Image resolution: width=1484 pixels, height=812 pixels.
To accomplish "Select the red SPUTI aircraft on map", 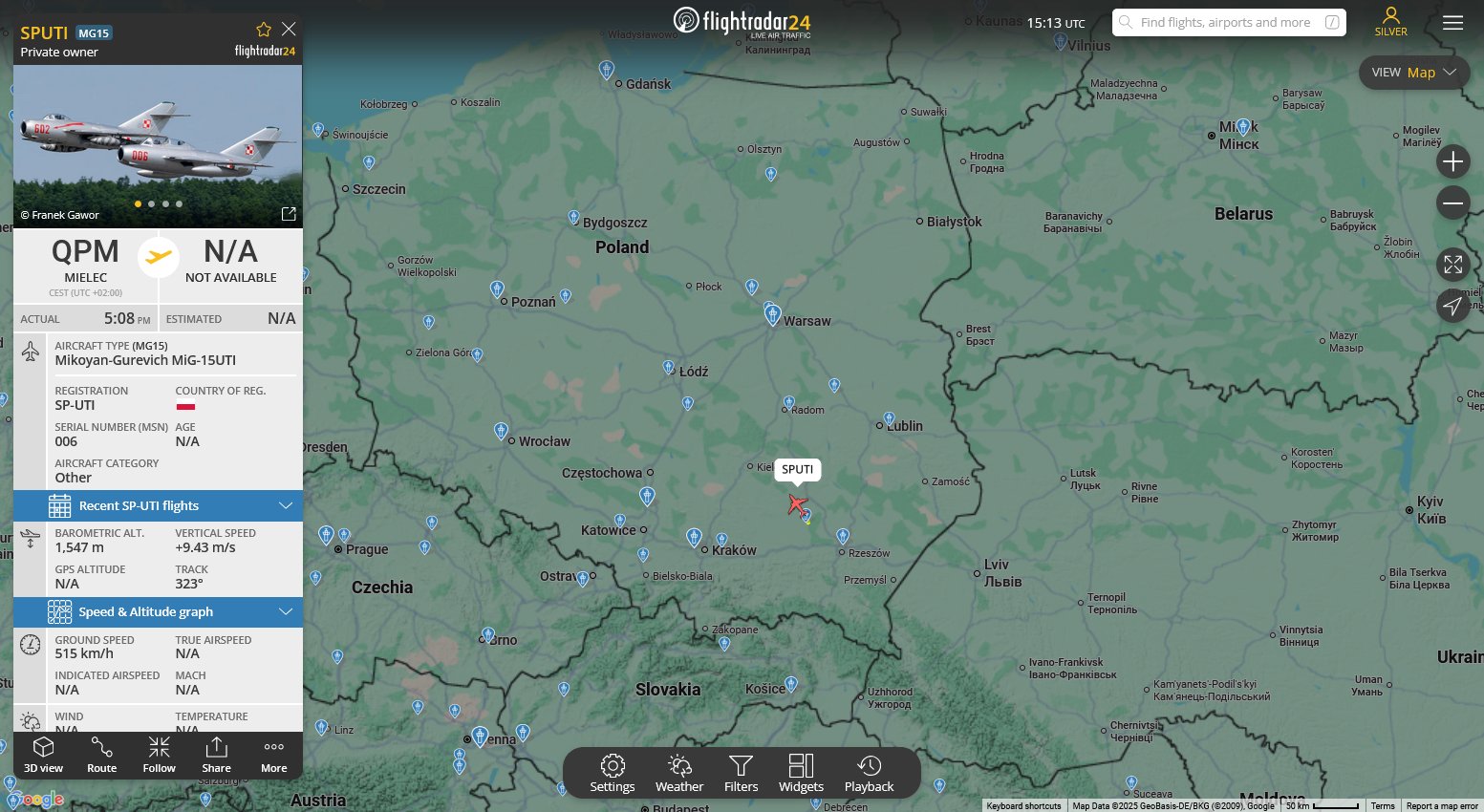I will coord(797,503).
